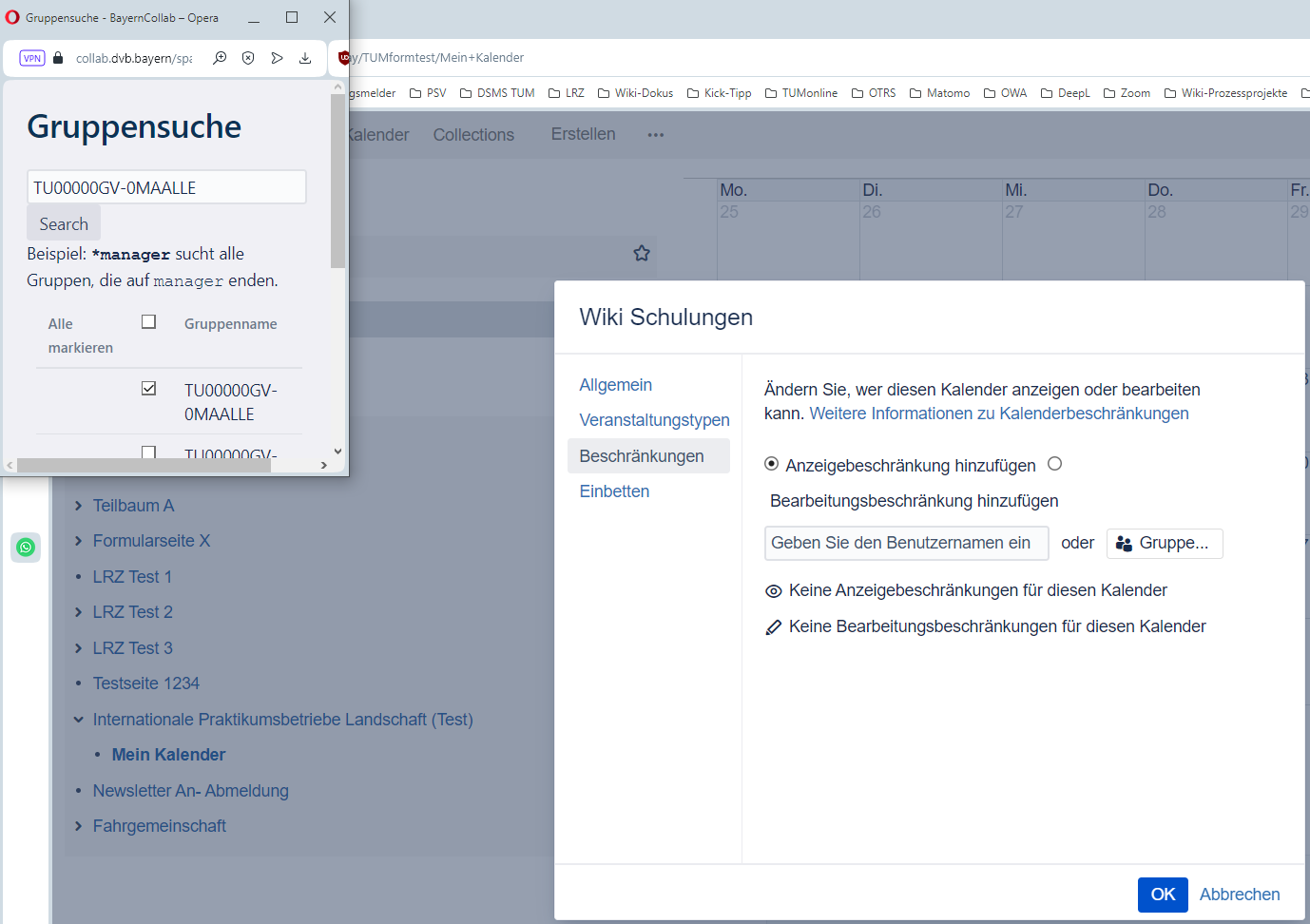Click the Benutzernamen input field

tap(906, 543)
